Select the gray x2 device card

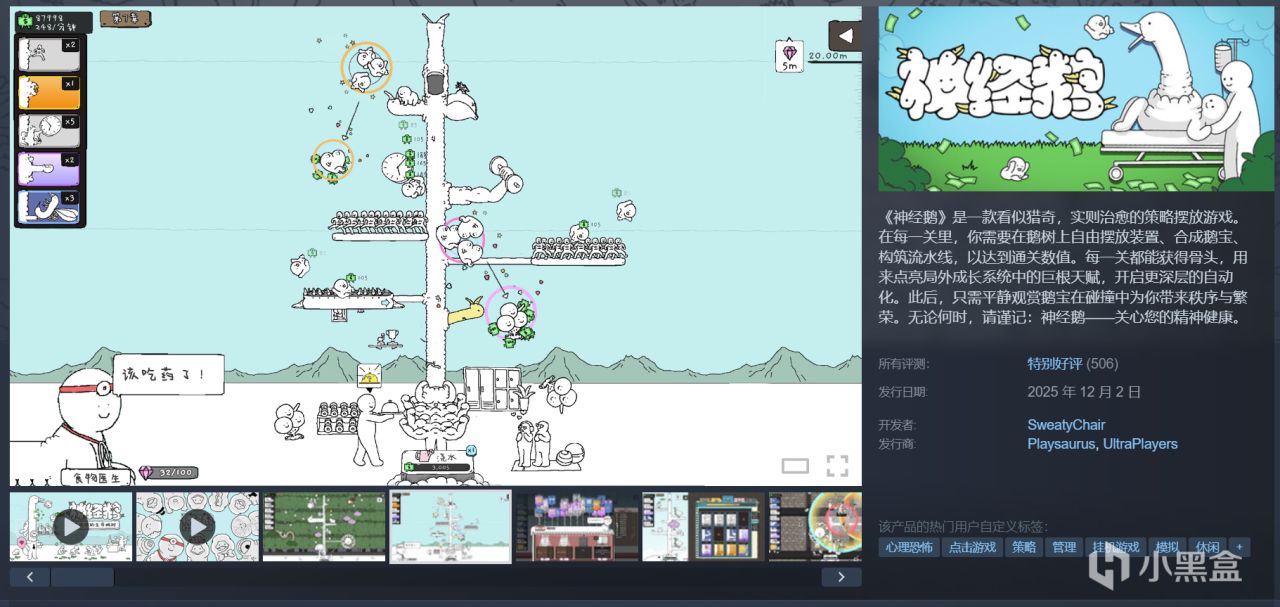tap(49, 55)
